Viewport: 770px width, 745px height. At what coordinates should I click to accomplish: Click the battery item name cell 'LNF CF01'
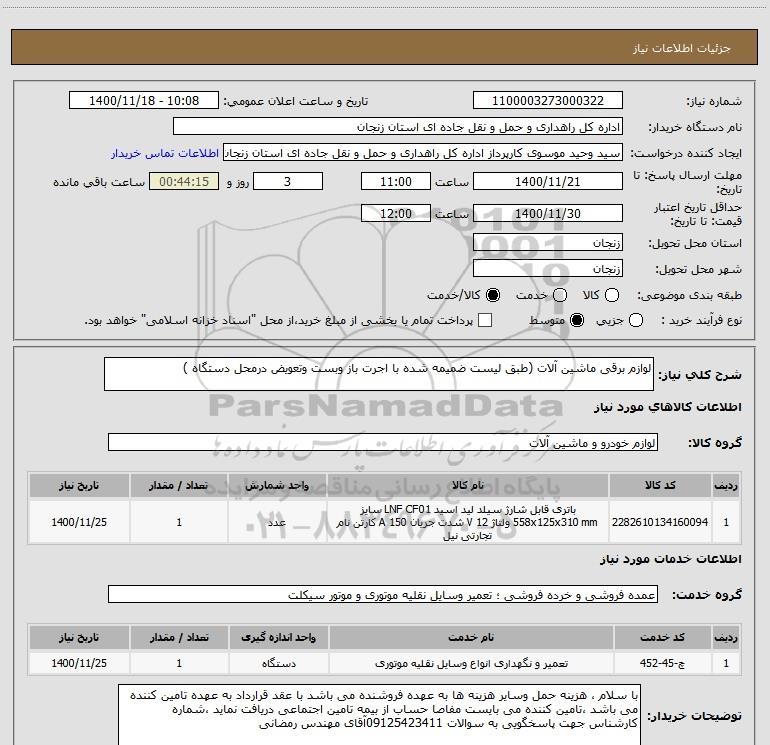click(468, 522)
